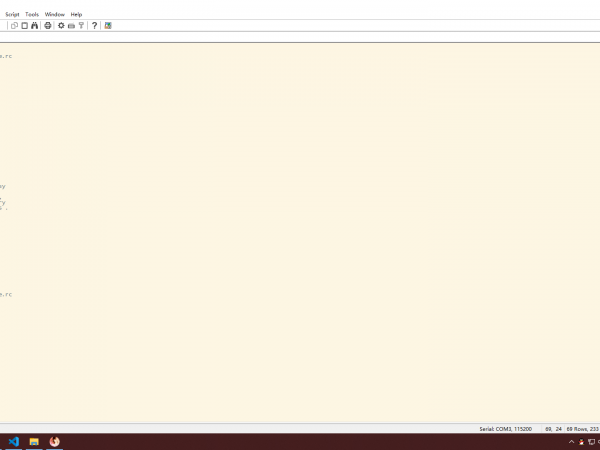Click the keymap editor icon in the toolbar
This screenshot has width=600, height=450.
71,25
